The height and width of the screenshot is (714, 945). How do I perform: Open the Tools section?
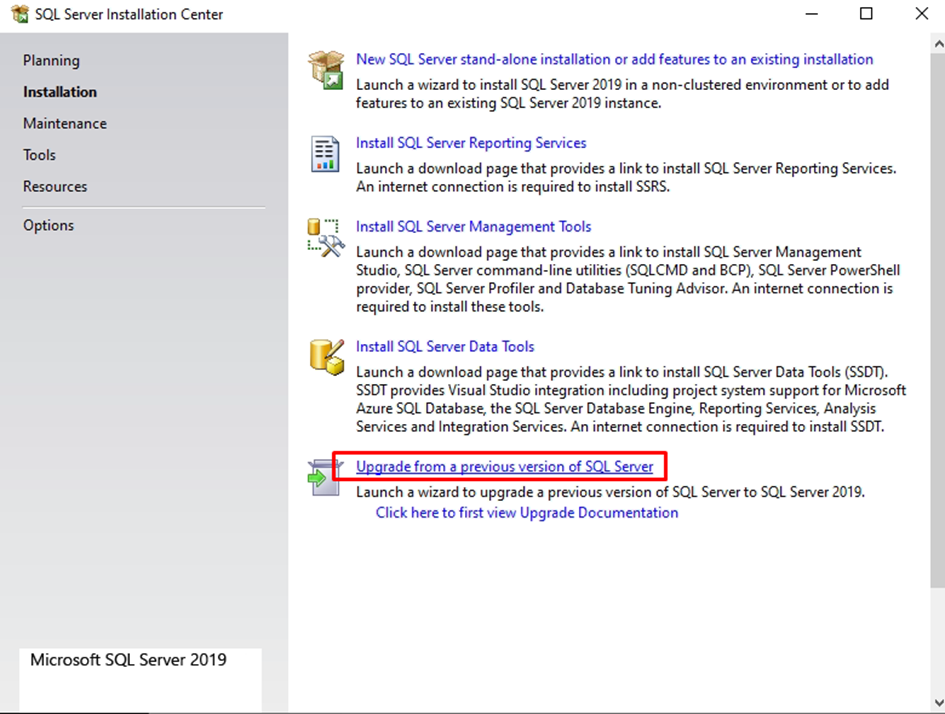(39, 155)
